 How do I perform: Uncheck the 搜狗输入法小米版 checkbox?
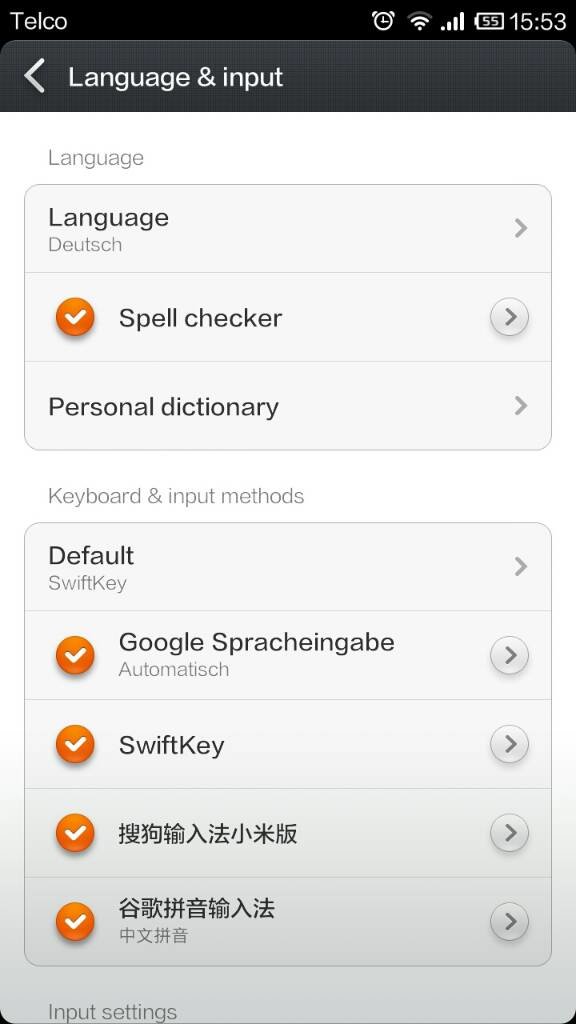click(x=75, y=833)
